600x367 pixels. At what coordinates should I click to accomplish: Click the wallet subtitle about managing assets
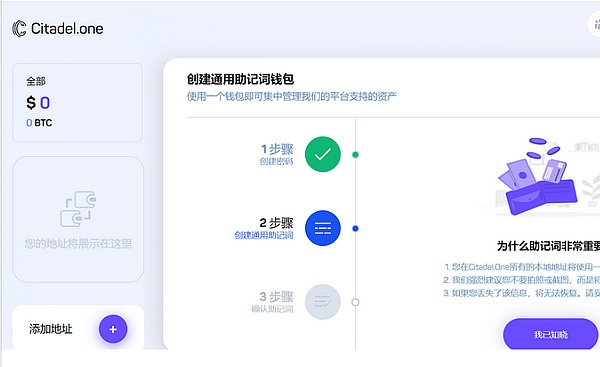click(x=292, y=96)
